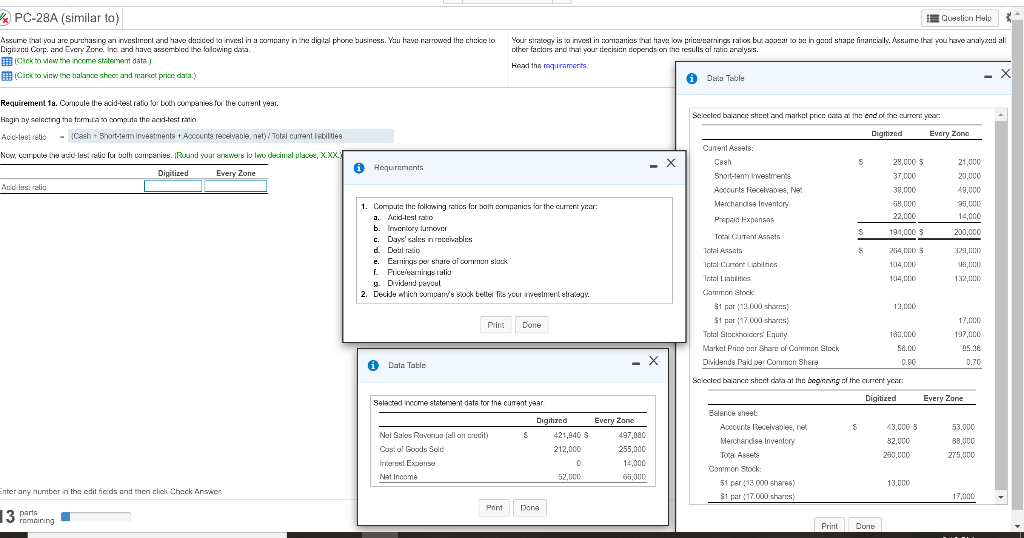This screenshot has height=538, width=1024.
Task: Click the Total Stockholders' Equity row label
Action: tap(744, 335)
